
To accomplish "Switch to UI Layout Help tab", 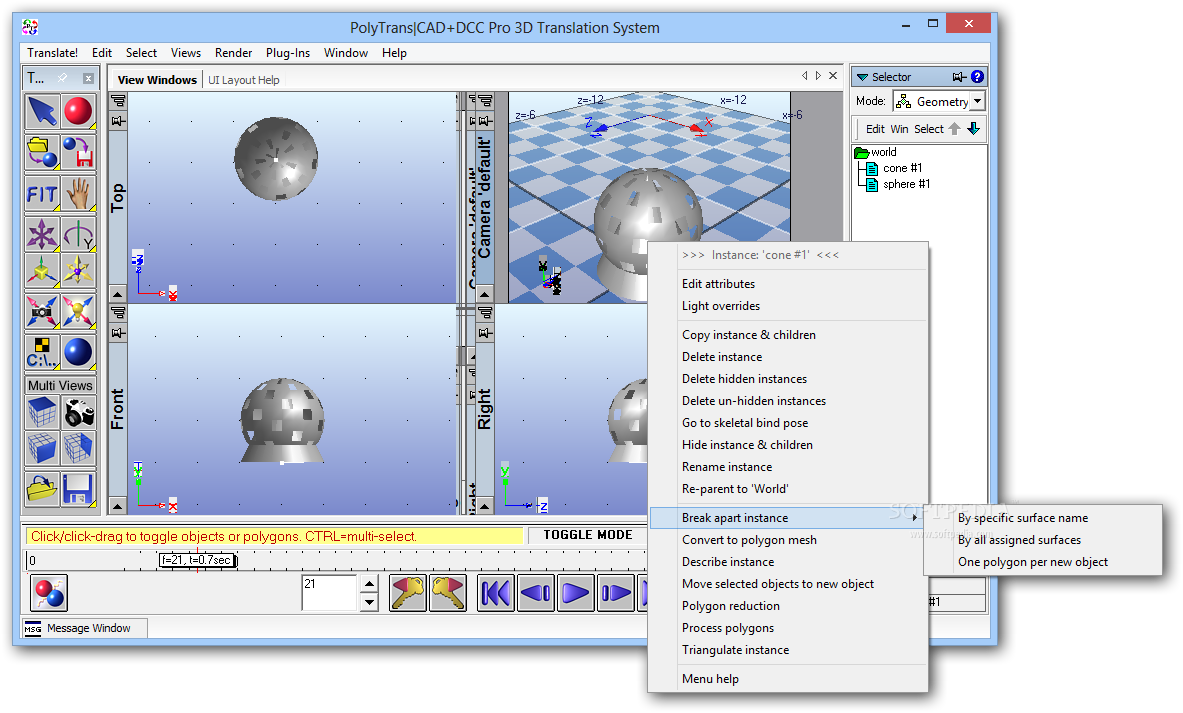I will pos(244,80).
